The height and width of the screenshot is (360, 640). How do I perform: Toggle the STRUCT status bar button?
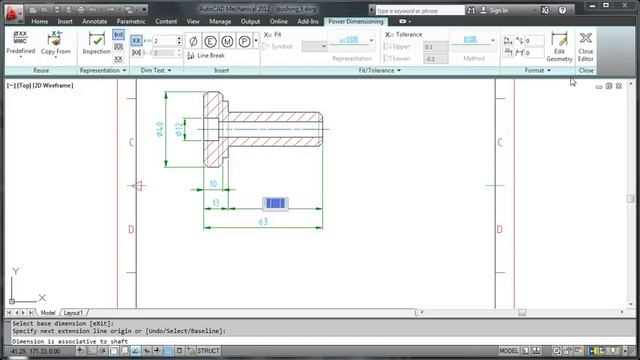tap(208, 351)
